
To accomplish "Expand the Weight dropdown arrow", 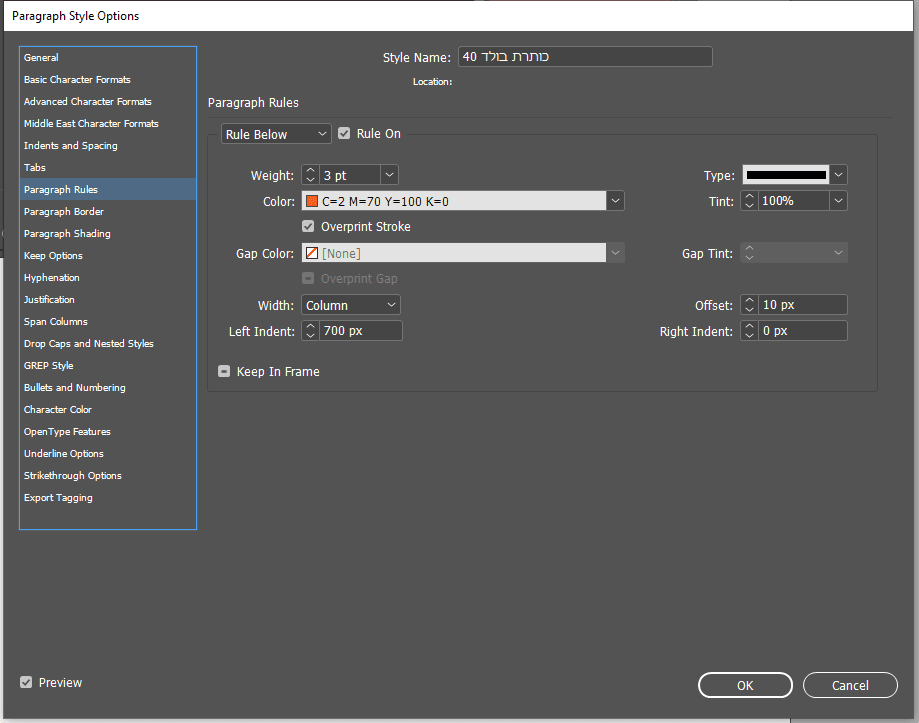I will (389, 175).
